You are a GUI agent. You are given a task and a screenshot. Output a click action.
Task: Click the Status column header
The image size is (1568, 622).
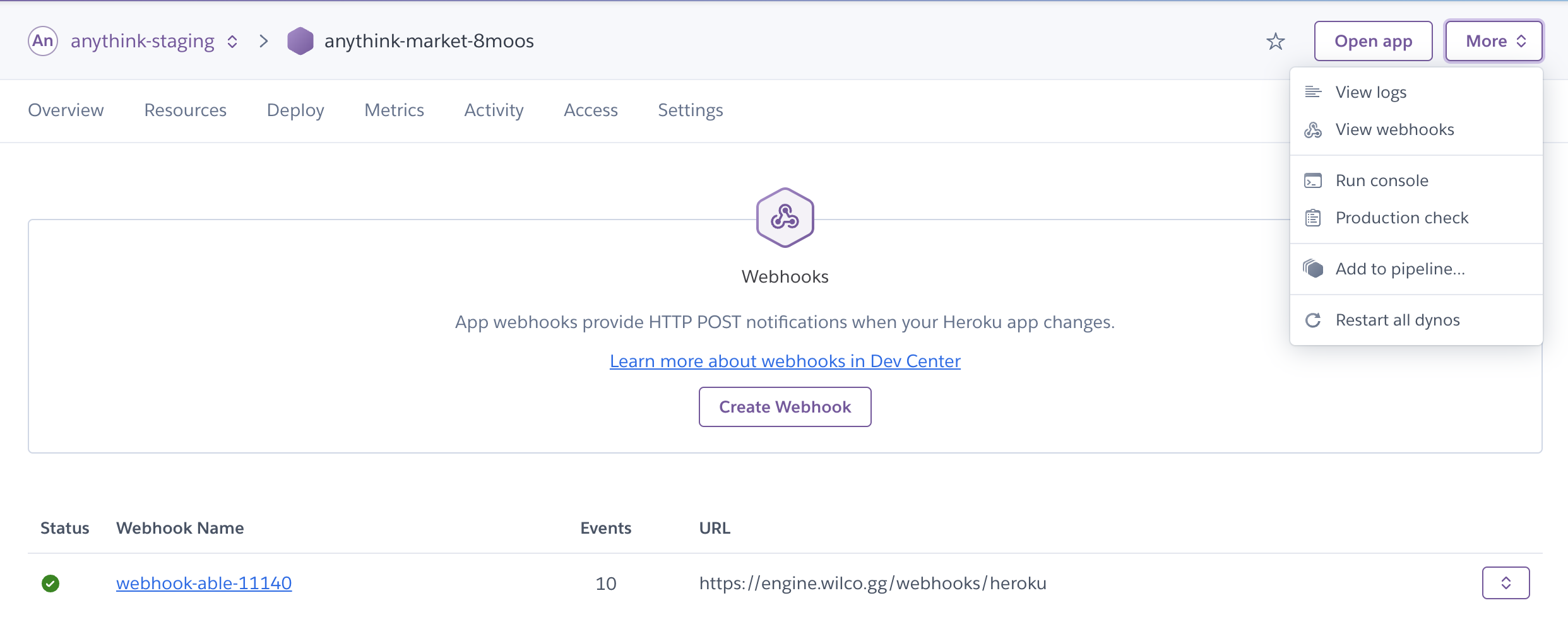click(x=64, y=528)
